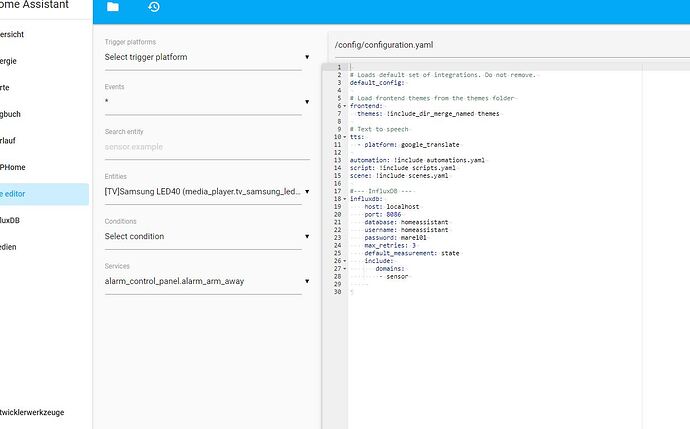Click the Search entity input field

click(207, 147)
